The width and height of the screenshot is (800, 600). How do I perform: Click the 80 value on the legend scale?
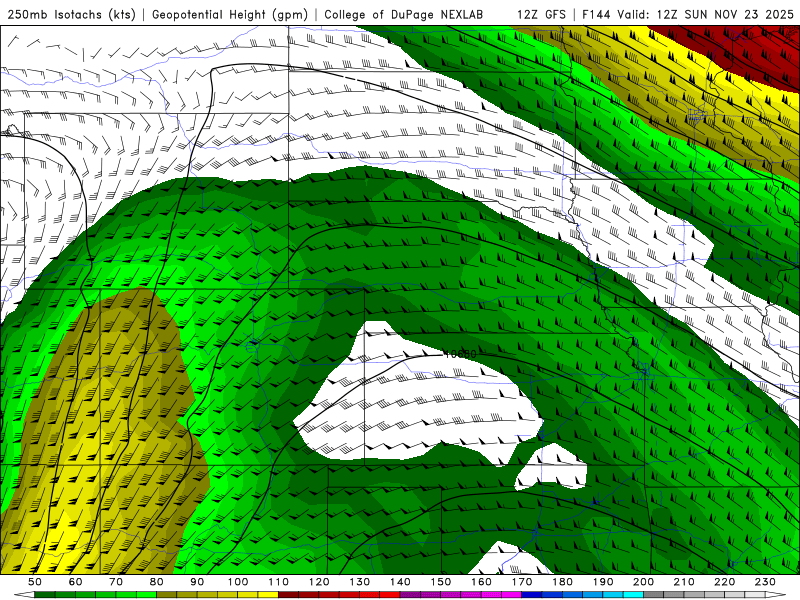(157, 582)
